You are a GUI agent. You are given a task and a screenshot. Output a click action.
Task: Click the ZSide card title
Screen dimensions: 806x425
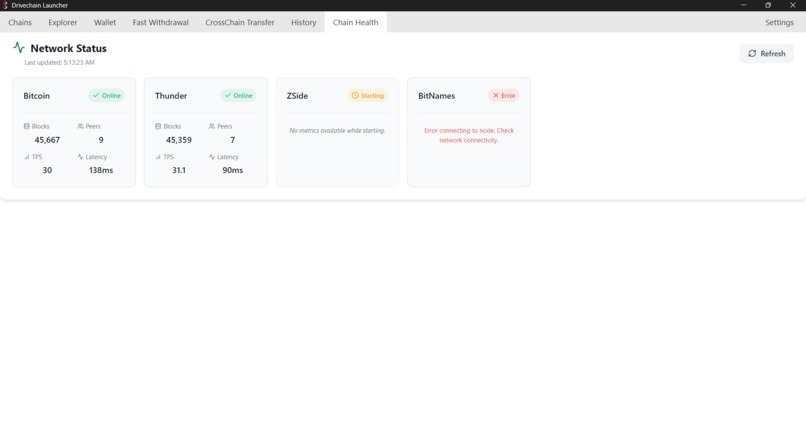click(297, 96)
